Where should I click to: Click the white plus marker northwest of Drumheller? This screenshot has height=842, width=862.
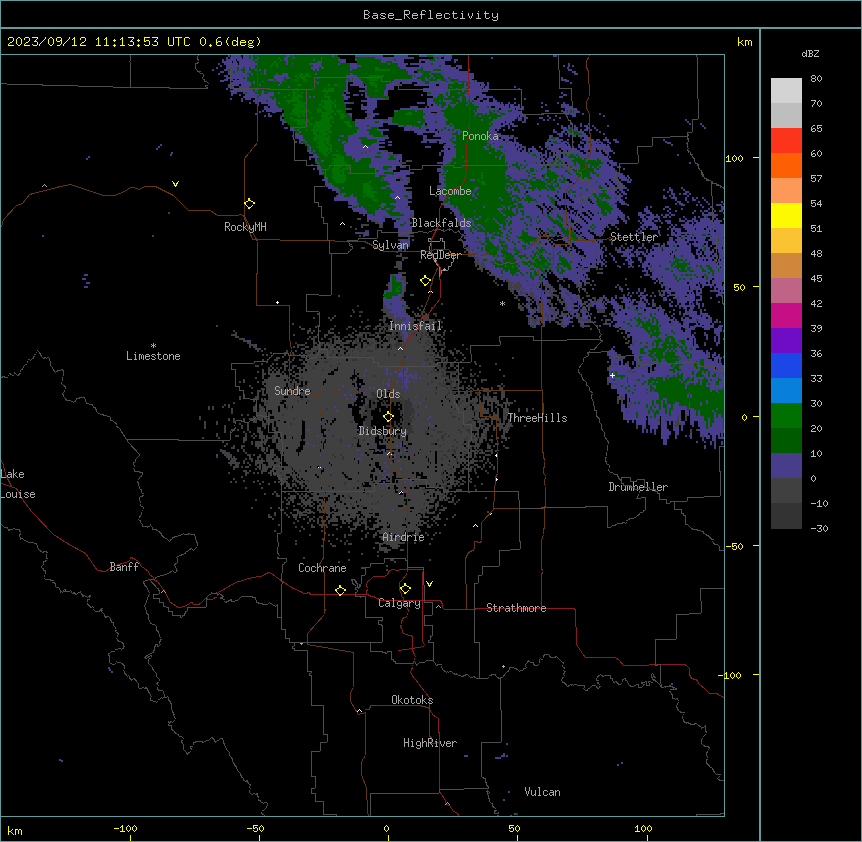[x=612, y=375]
